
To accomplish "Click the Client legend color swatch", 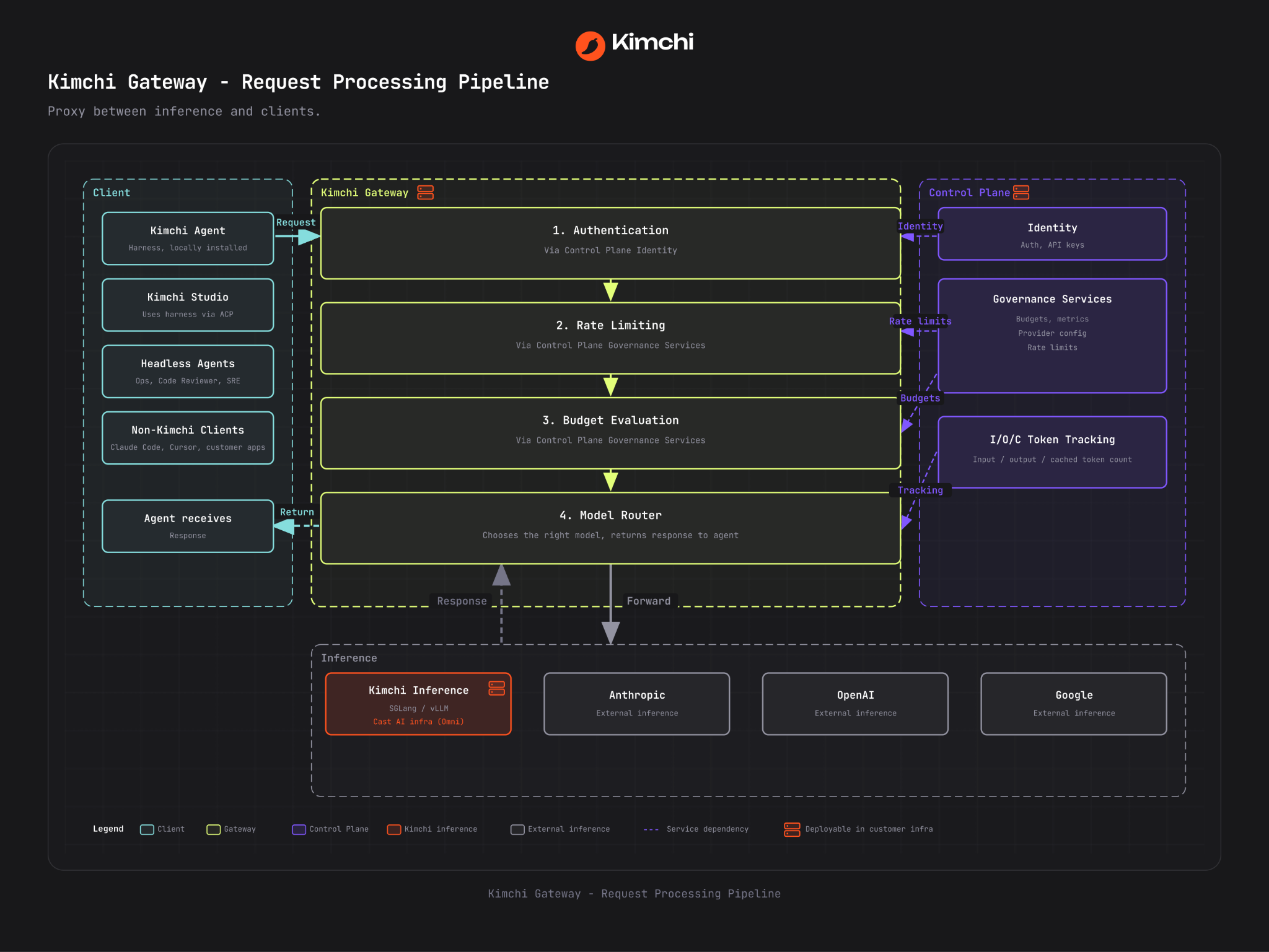I will (147, 829).
